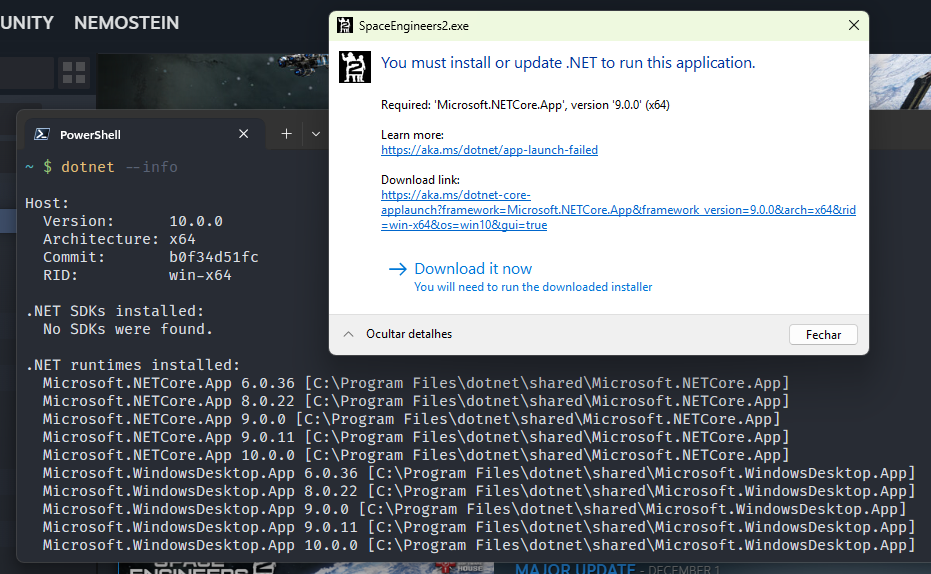This screenshot has width=931, height=574.
Task: Click the SpaceEngineers2.exe title bar icon
Action: coord(345,25)
